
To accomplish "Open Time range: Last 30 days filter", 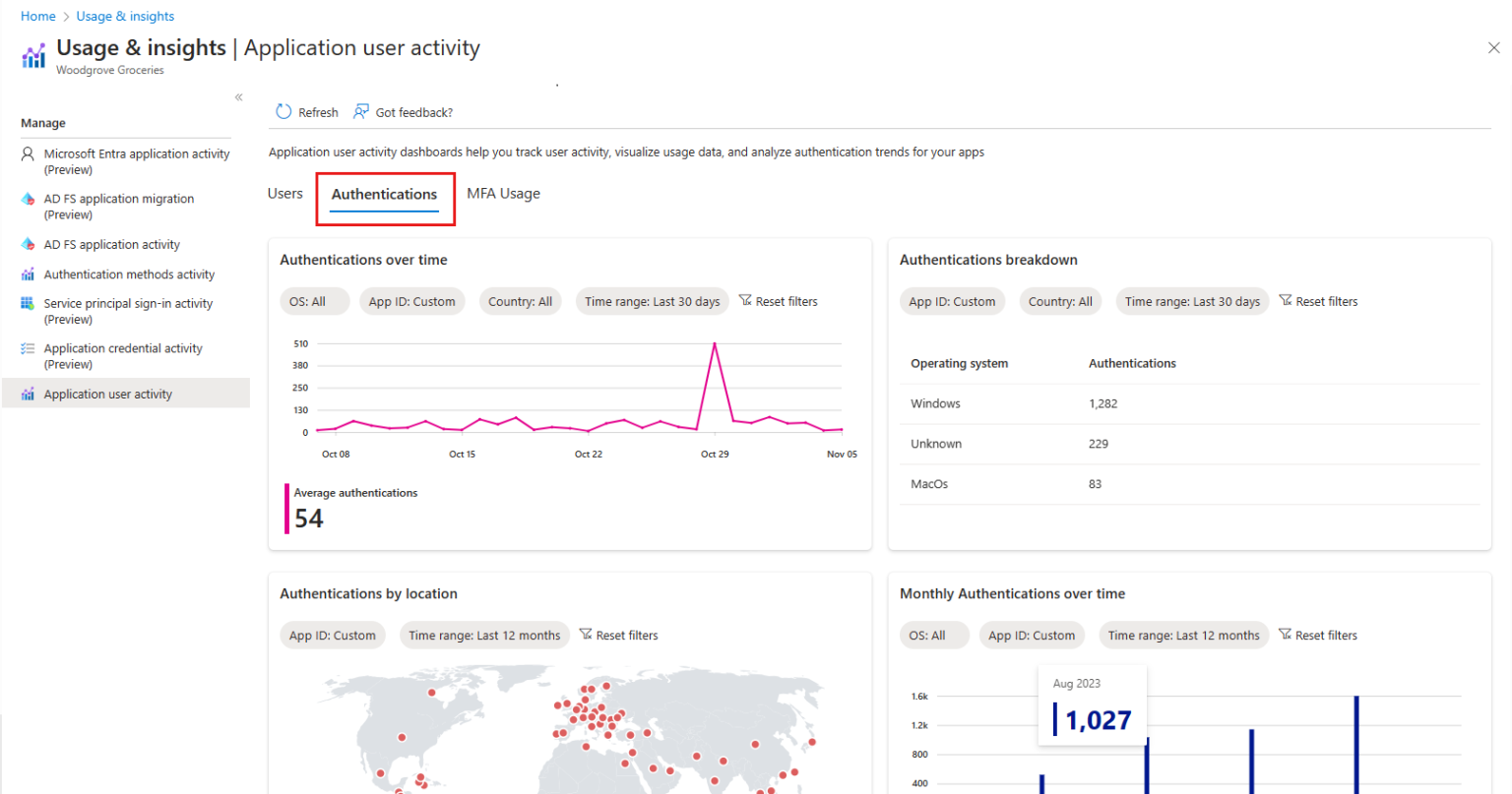I will [652, 300].
